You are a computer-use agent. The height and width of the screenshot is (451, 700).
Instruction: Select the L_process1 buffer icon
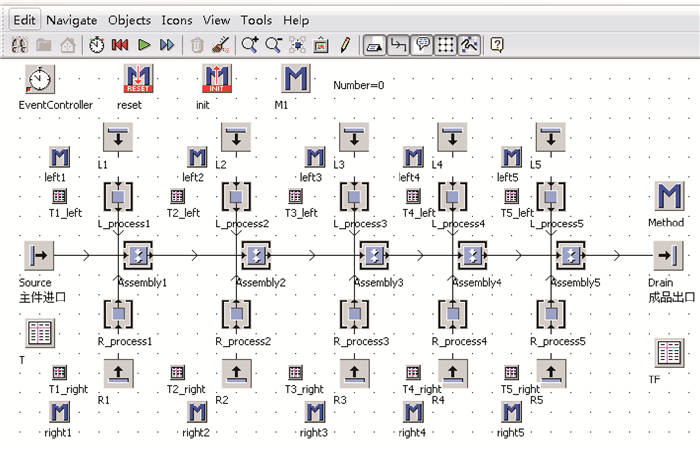[x=119, y=196]
